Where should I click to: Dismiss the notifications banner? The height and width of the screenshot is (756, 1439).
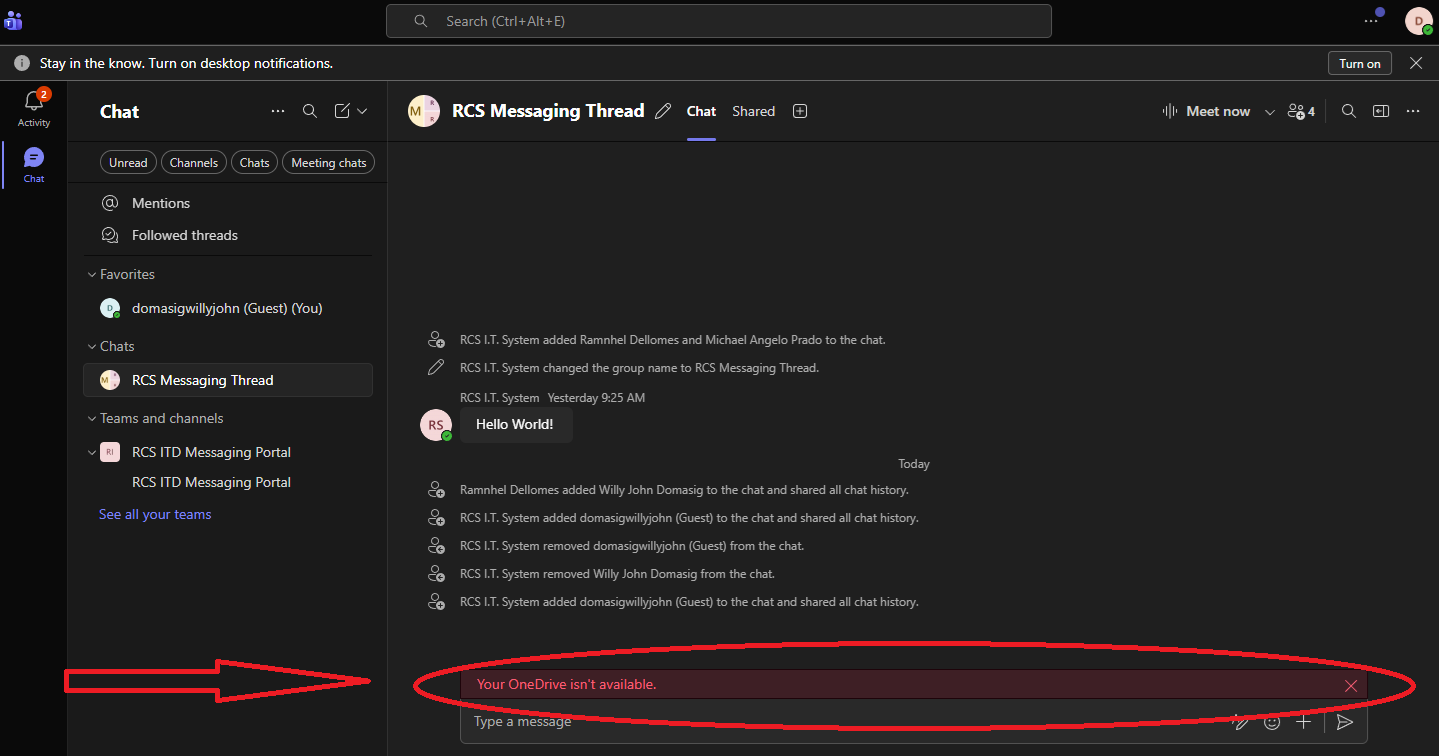[1415, 63]
